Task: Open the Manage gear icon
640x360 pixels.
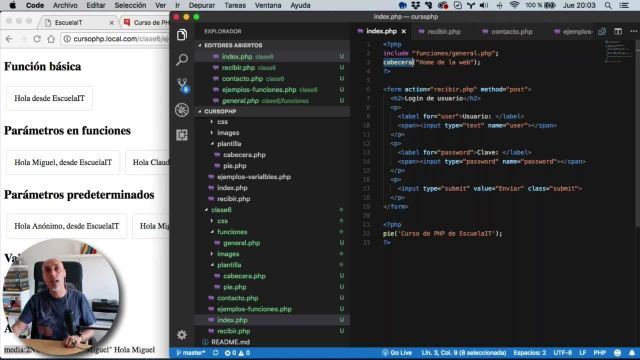Action: coord(182,335)
